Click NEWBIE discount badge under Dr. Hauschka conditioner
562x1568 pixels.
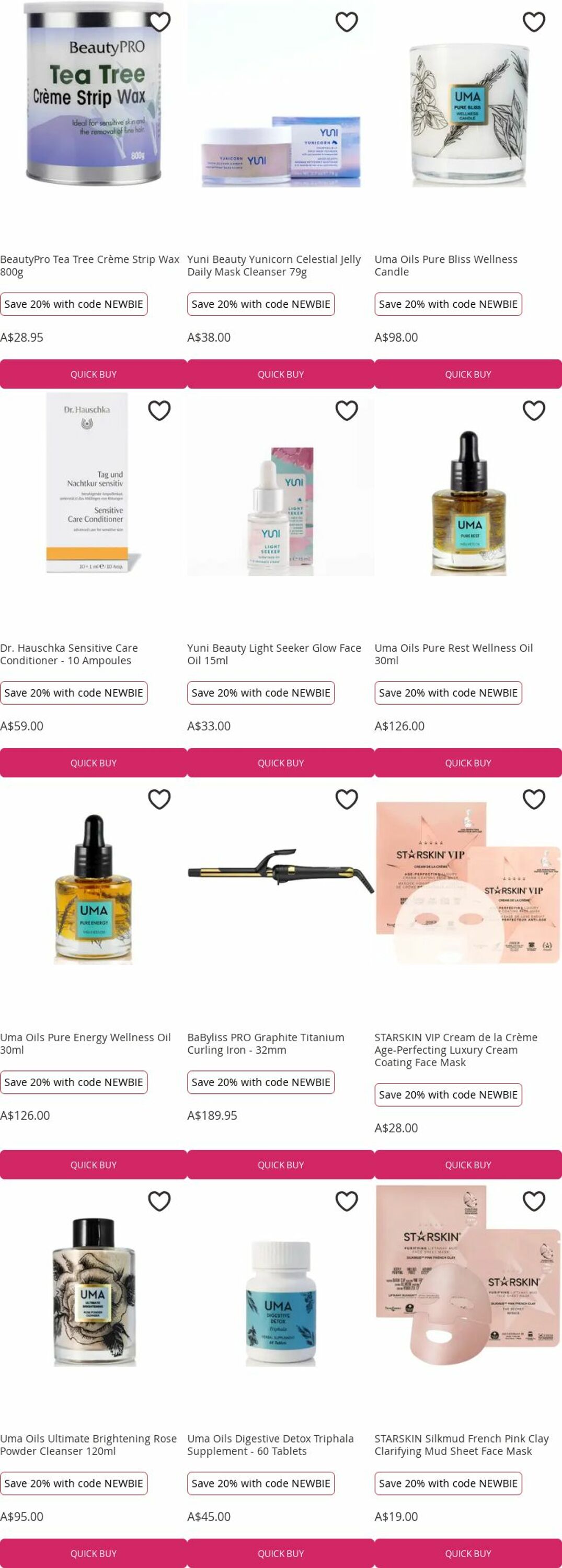pyautogui.click(x=74, y=693)
